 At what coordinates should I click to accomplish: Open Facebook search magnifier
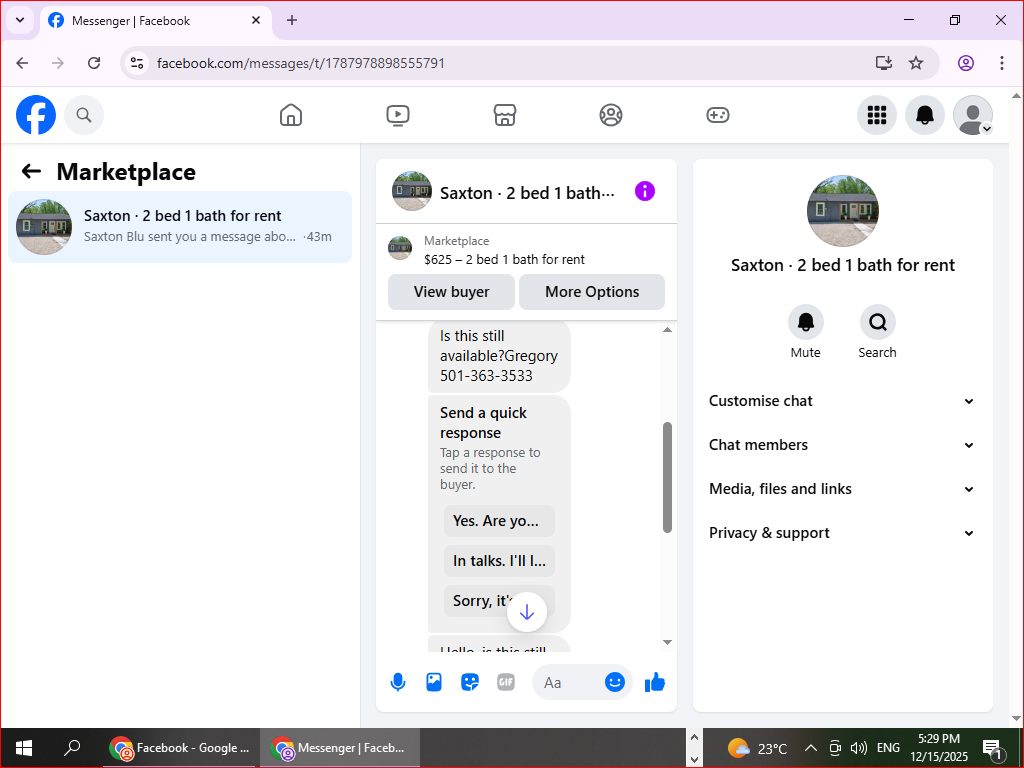84,115
